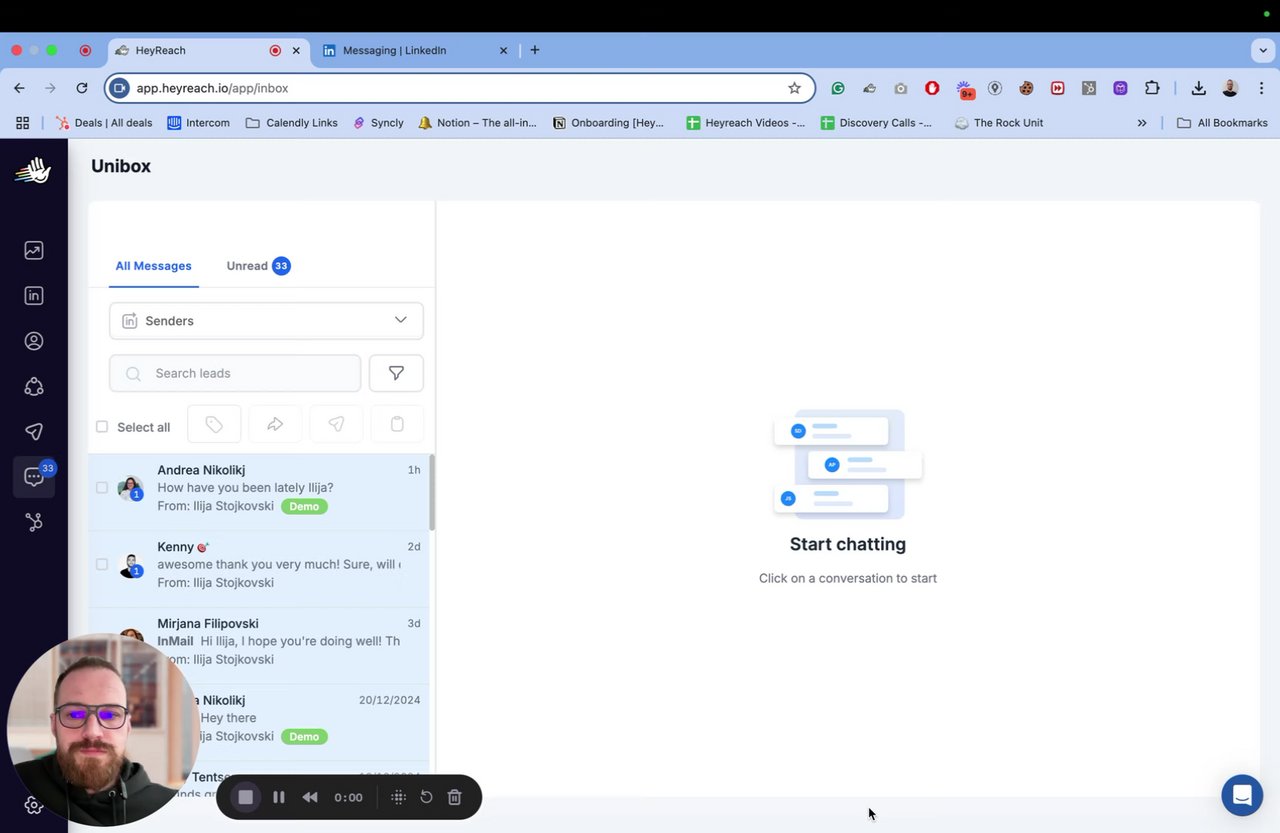
Task: Click Kenny's avatar thumbnail
Action: 130,565
